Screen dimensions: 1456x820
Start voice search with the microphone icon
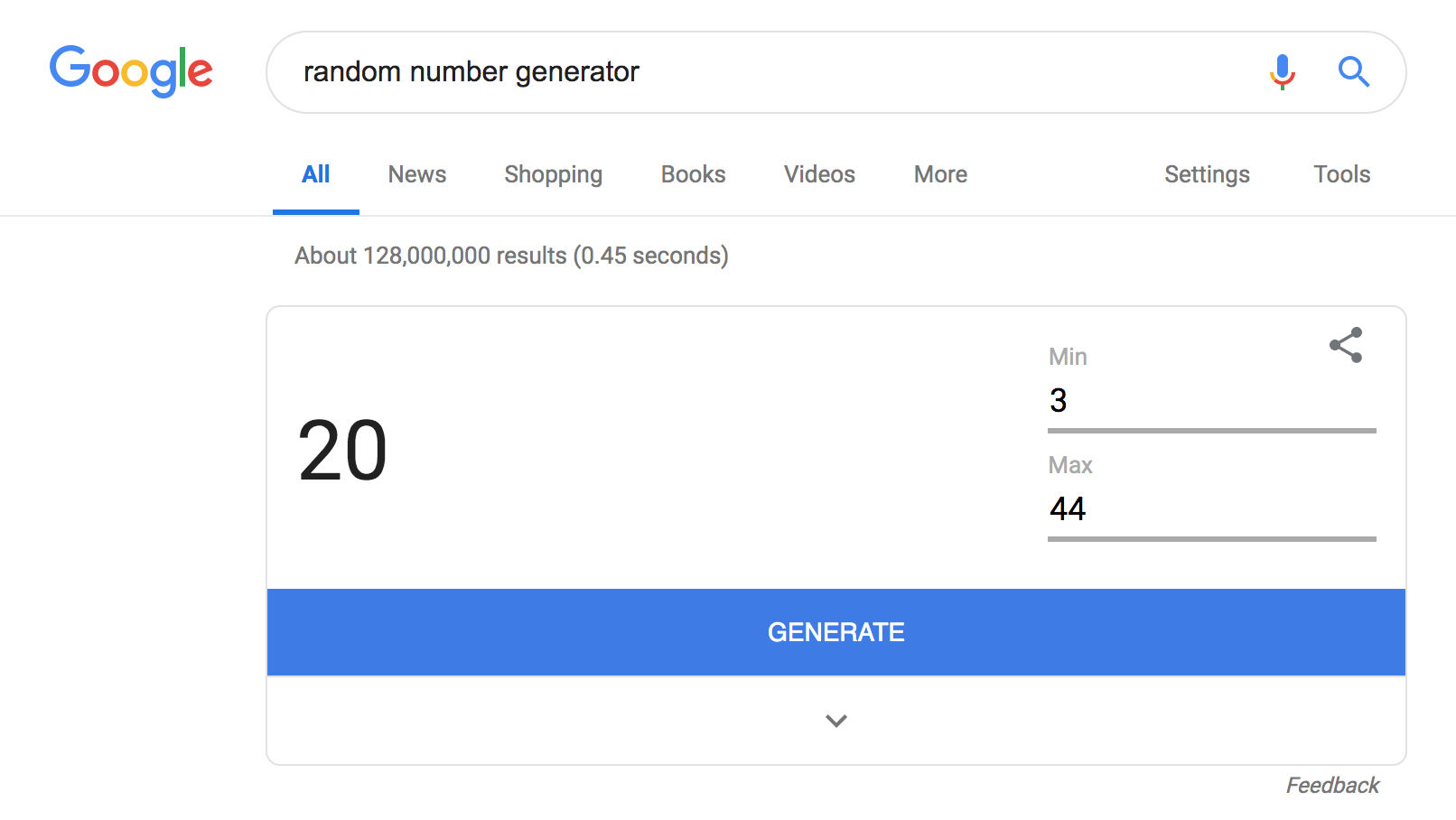[1282, 71]
